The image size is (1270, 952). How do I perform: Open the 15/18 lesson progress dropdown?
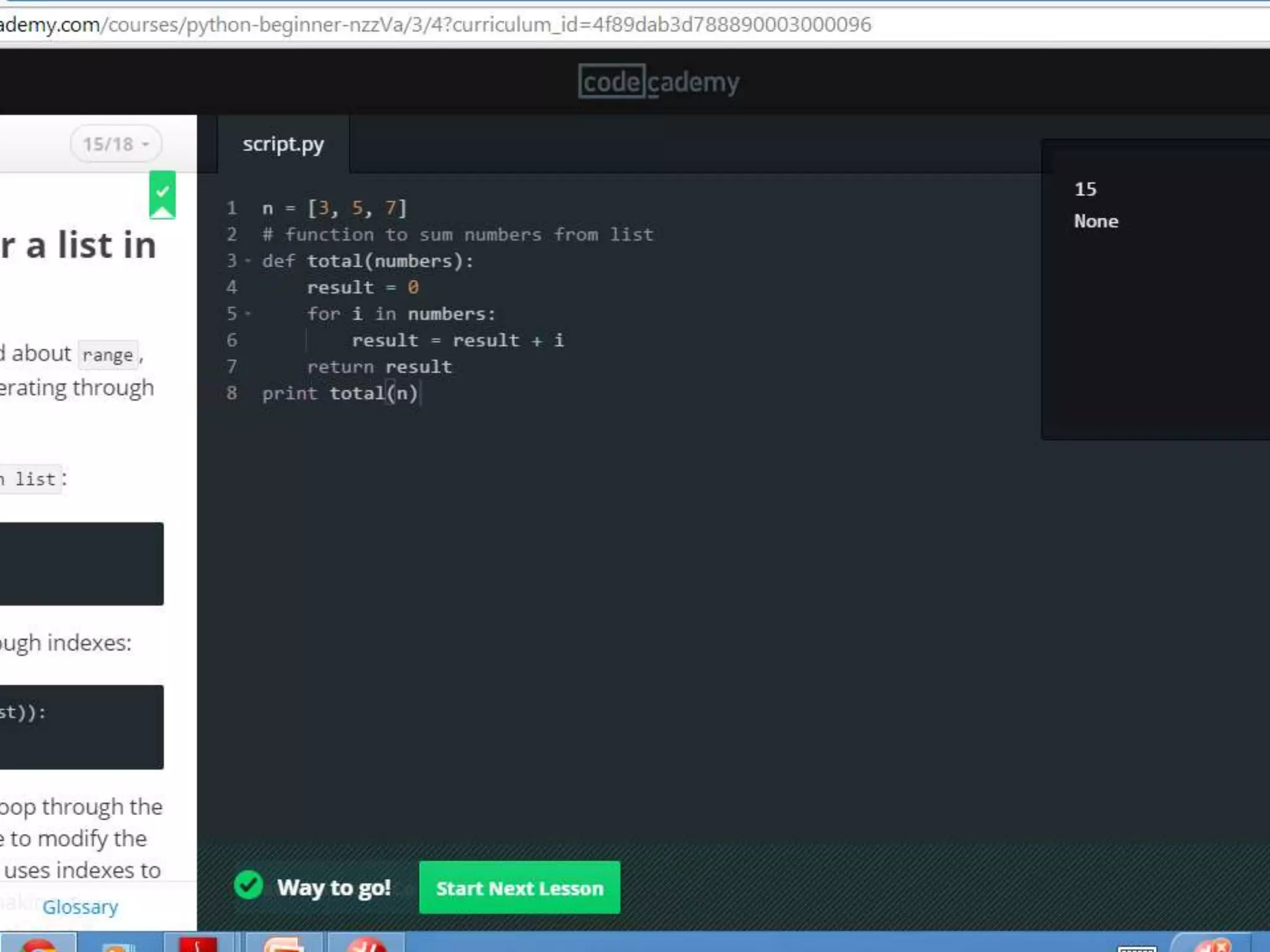(116, 144)
